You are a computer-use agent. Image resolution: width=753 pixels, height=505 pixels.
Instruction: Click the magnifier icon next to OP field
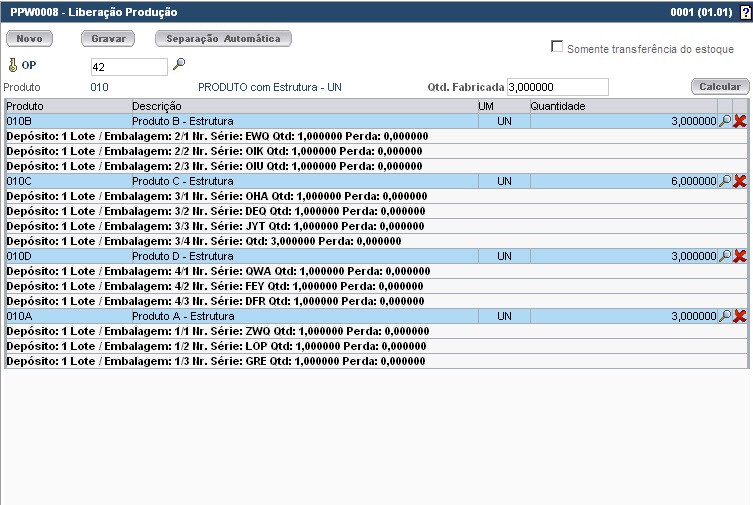point(179,65)
